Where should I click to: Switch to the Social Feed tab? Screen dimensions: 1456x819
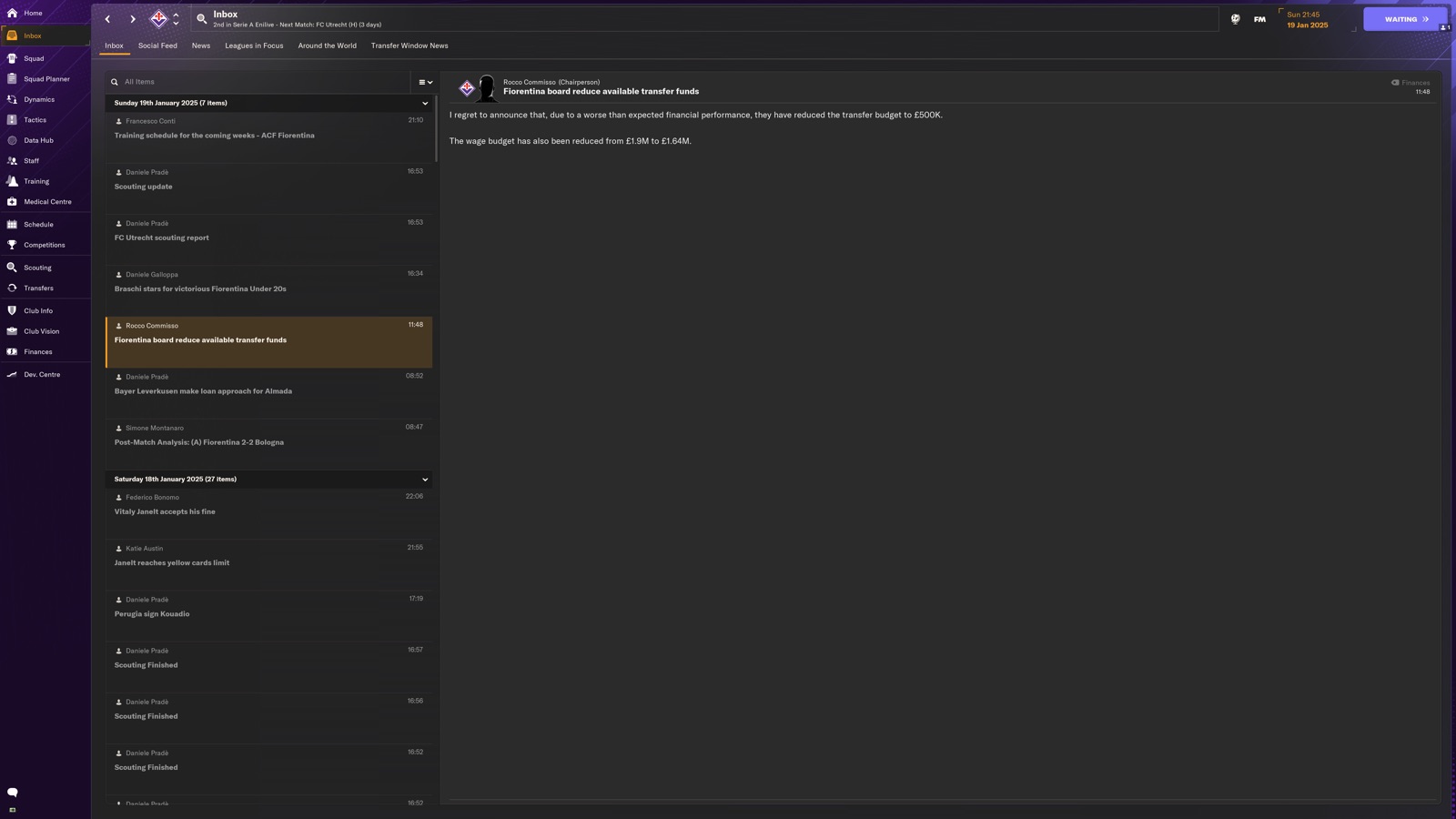click(157, 45)
